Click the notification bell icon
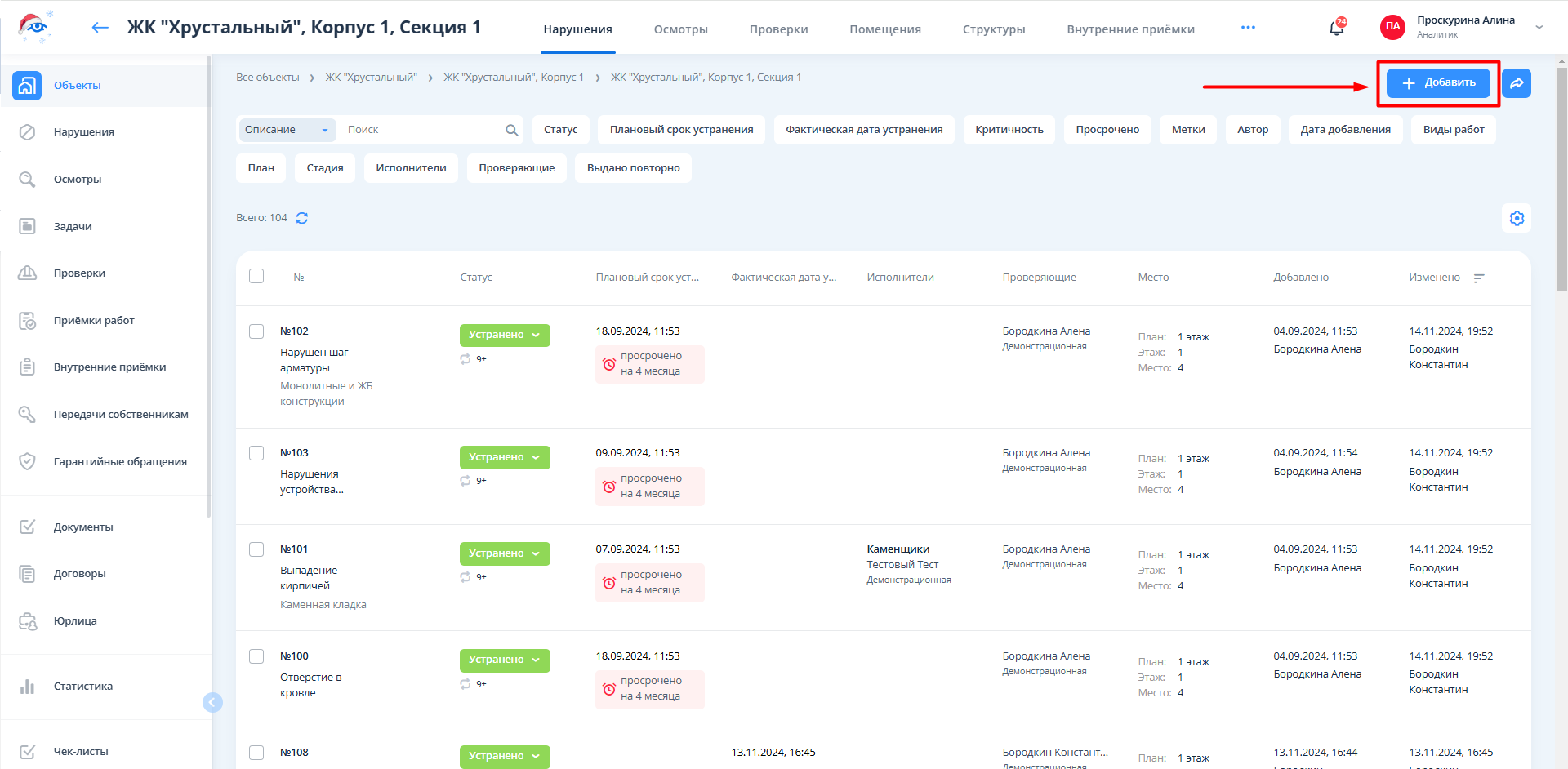This screenshot has height=769, width=1568. (x=1336, y=29)
